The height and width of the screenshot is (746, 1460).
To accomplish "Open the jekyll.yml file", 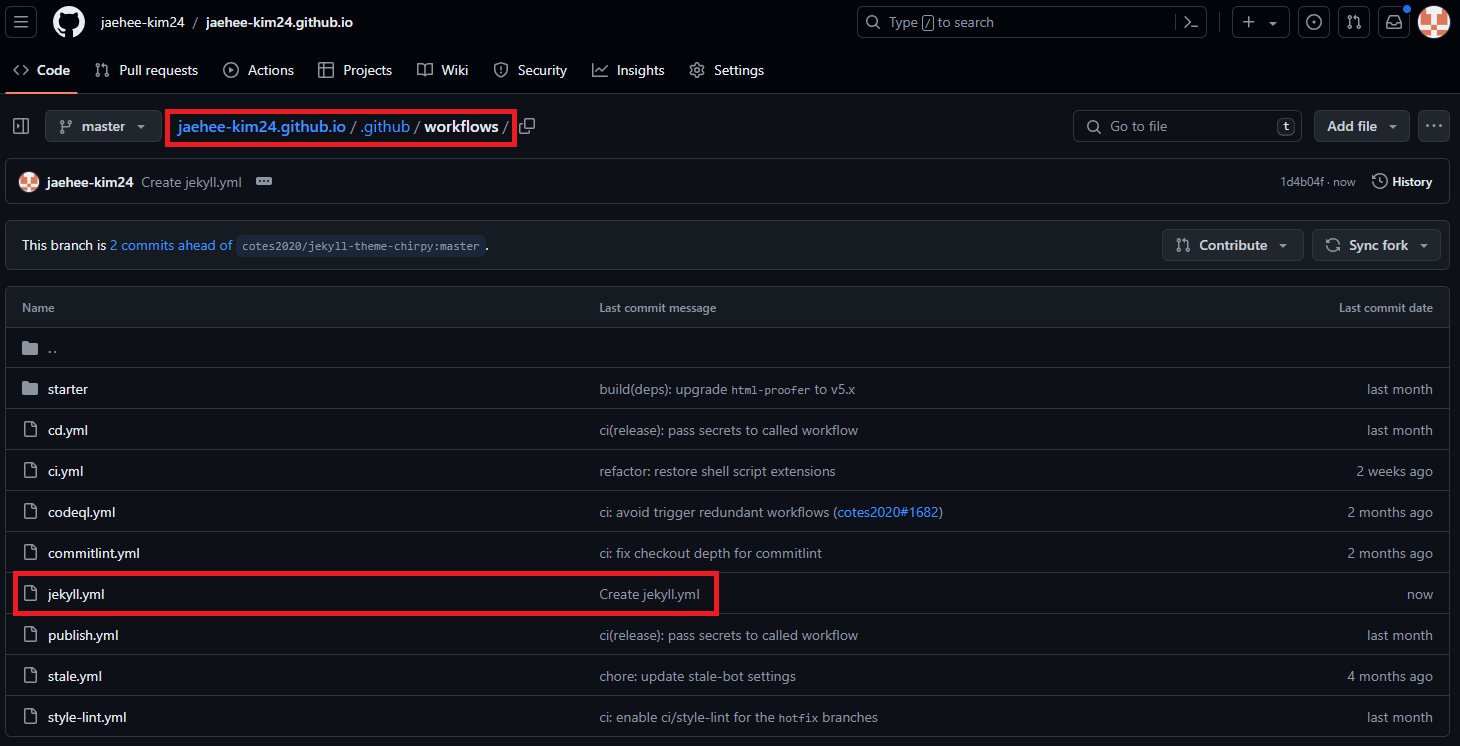I will click(x=76, y=594).
